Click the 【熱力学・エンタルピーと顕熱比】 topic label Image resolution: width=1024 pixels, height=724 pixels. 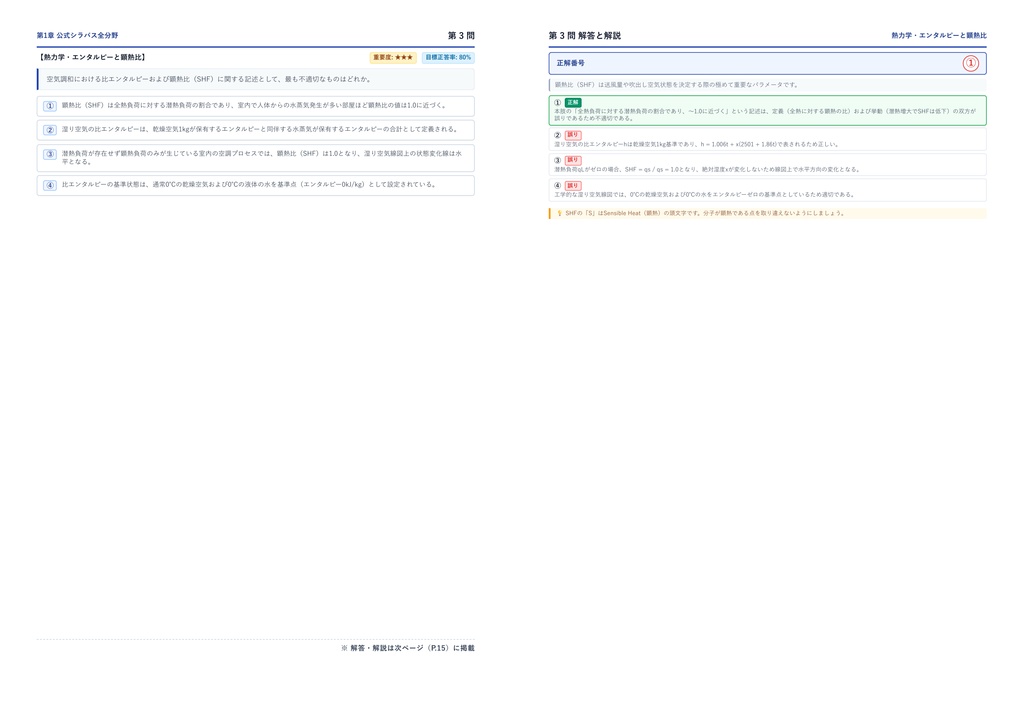pos(92,57)
